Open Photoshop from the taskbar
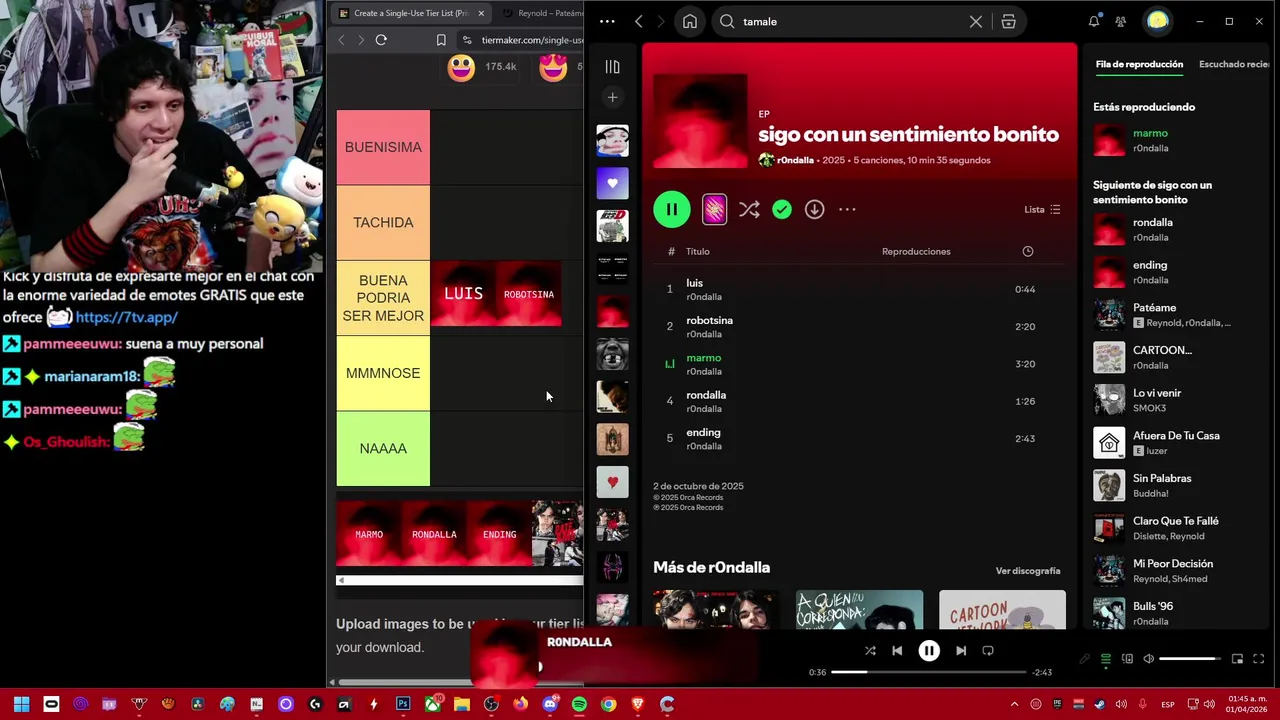The width and height of the screenshot is (1280, 720). pos(403,704)
